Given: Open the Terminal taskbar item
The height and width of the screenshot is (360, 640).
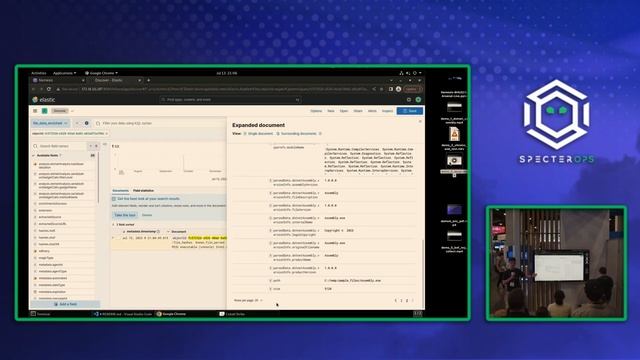Looking at the screenshot, I should coord(40,314).
